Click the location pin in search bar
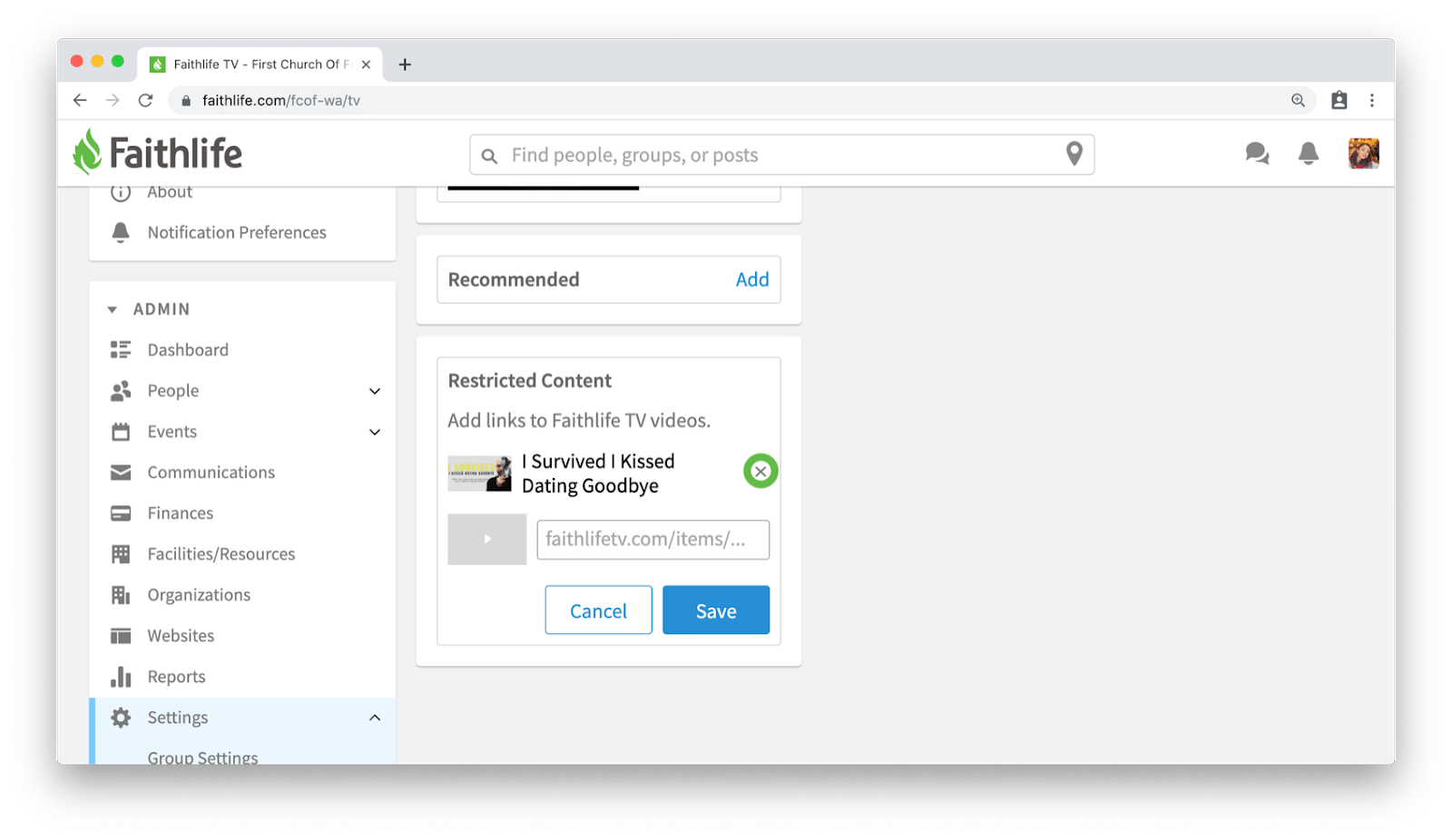Screen dimensions: 1452x840 (x=1074, y=154)
